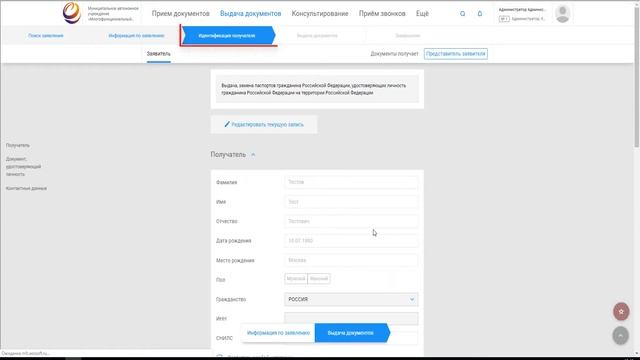Click the Фамилия input field
The width and height of the screenshot is (640, 360).
[x=351, y=182]
